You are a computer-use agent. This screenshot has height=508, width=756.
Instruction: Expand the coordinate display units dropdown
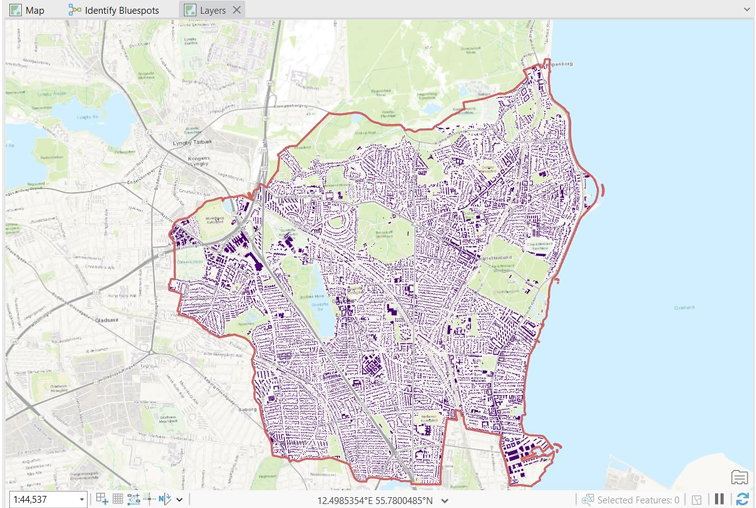point(445,501)
